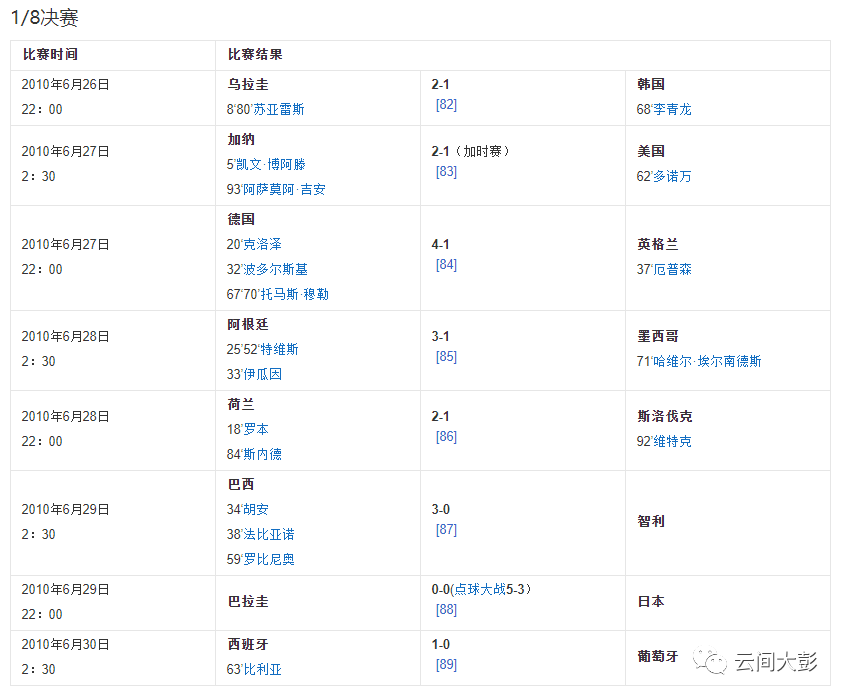Click the 1/8决赛 section heading

pos(45,18)
